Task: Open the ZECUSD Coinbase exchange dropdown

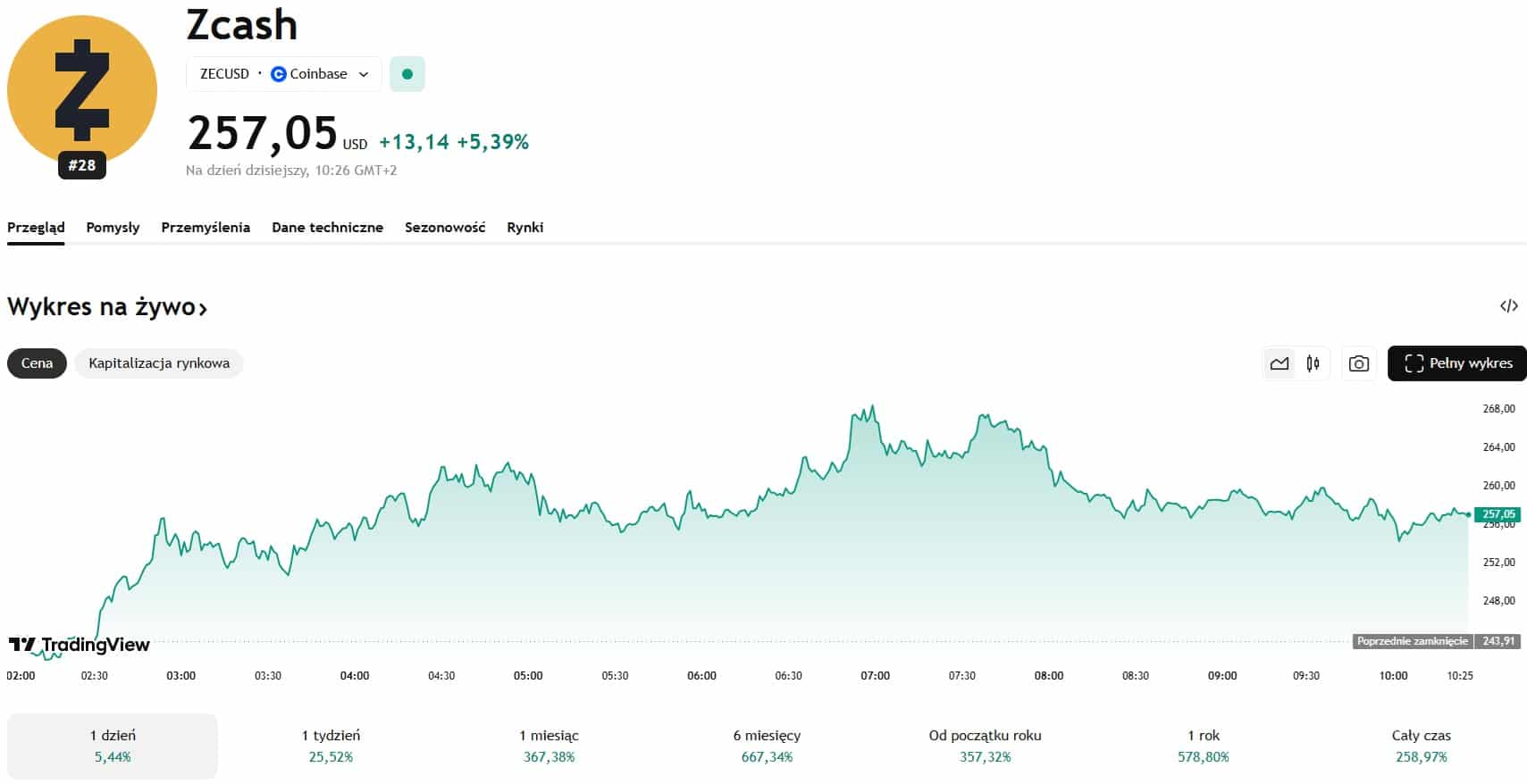Action: point(283,74)
